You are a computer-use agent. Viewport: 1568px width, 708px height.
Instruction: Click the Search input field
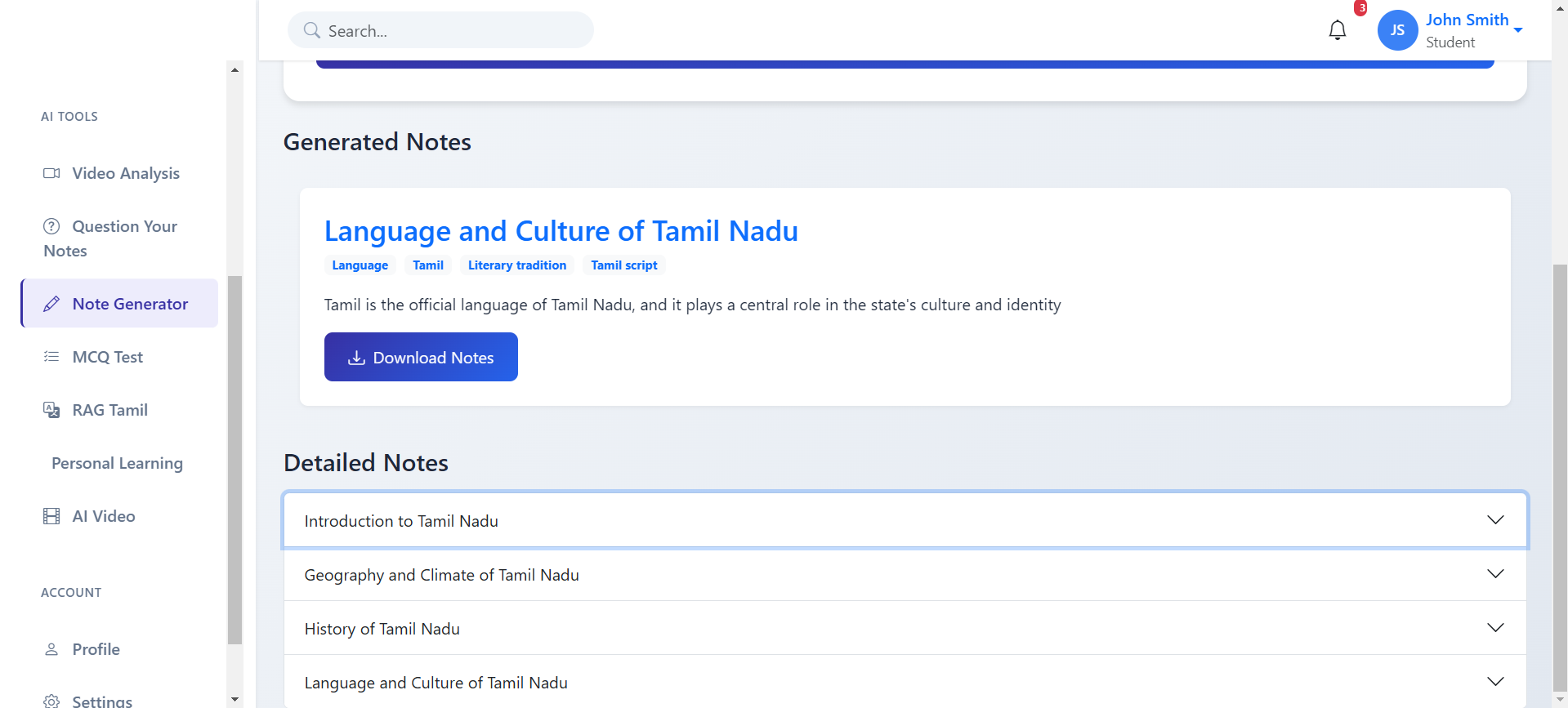(449, 31)
